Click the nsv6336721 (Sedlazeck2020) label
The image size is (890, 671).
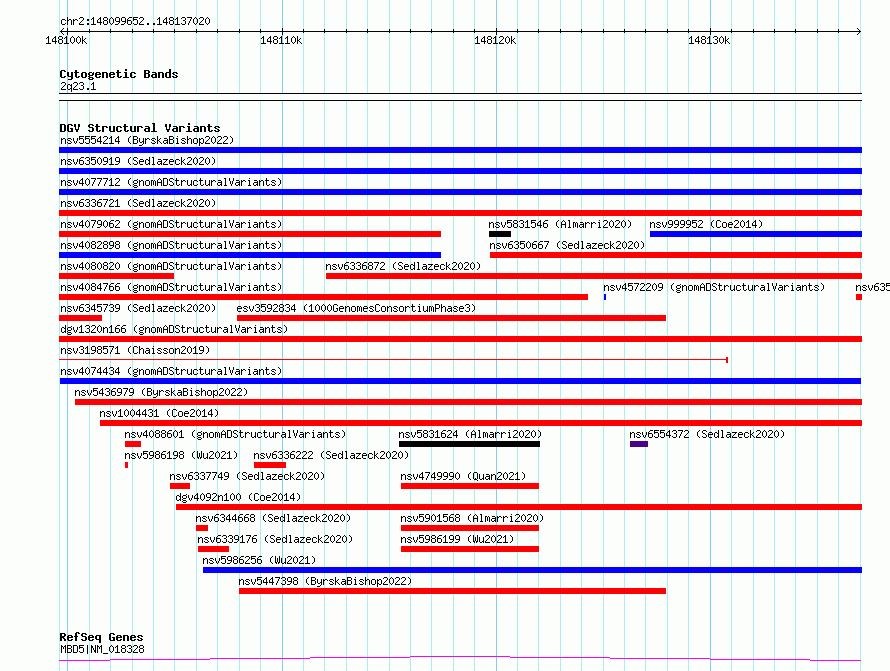[x=138, y=203]
